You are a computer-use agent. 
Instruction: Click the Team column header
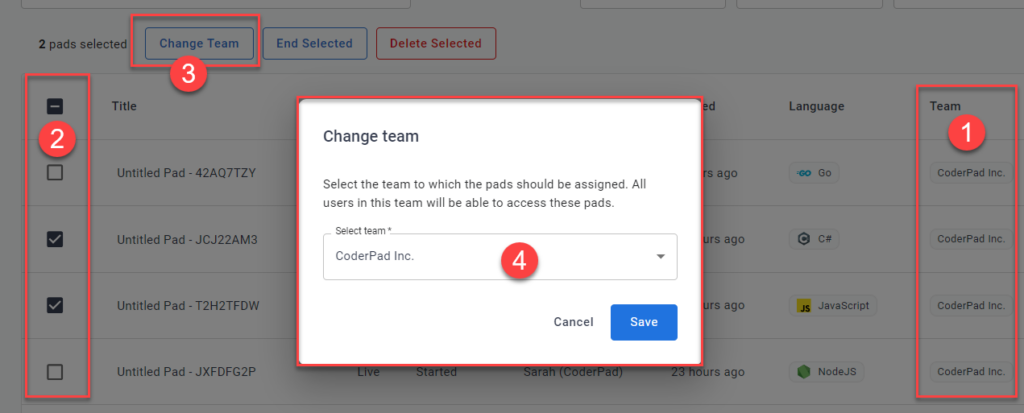point(945,106)
